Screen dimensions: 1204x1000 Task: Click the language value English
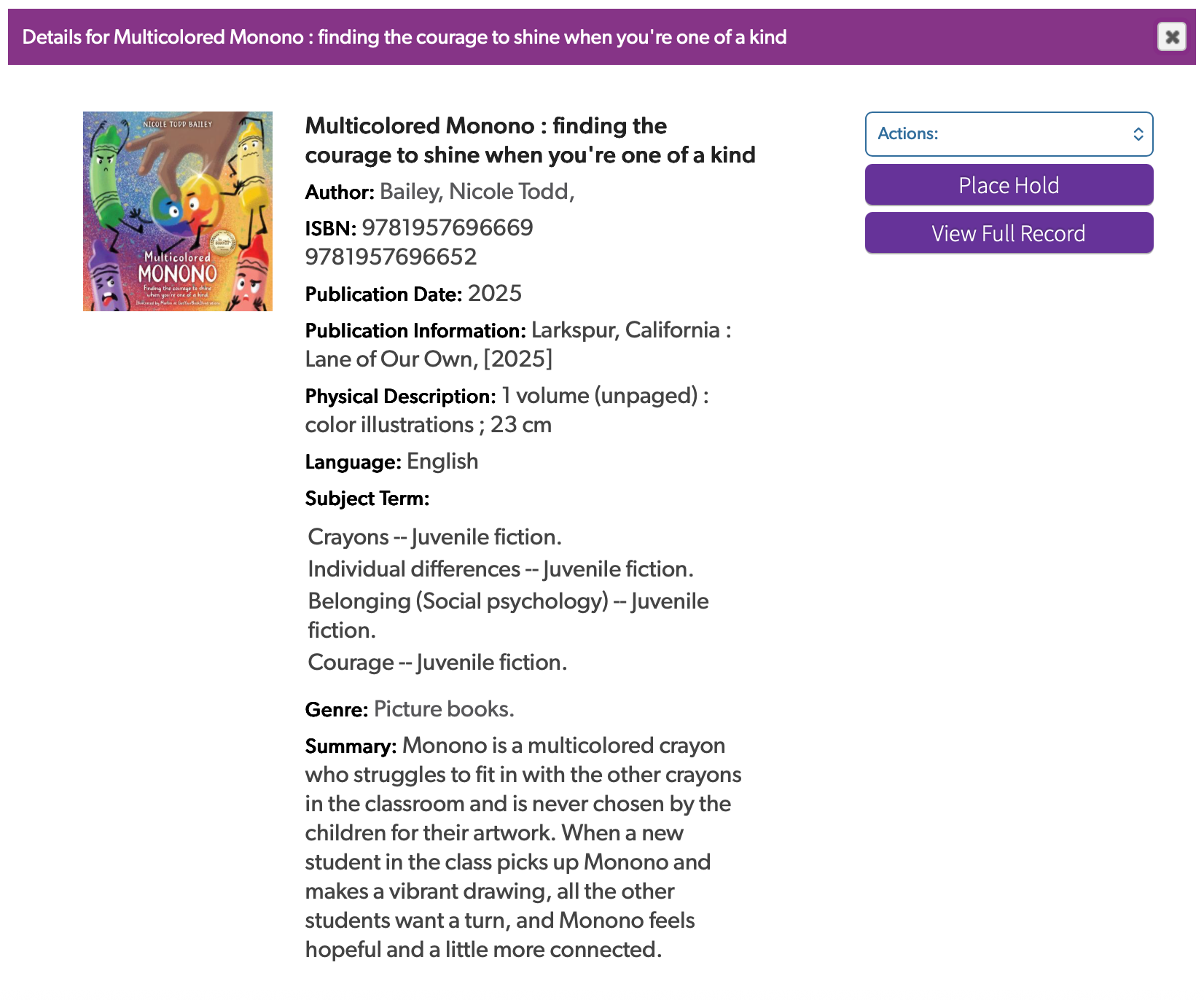point(442,461)
